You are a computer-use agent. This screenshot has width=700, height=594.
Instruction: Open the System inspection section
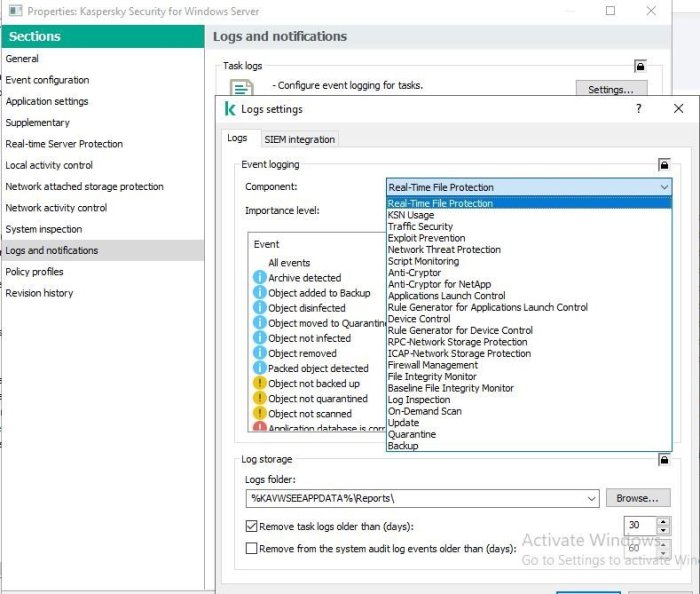[x=103, y=229]
